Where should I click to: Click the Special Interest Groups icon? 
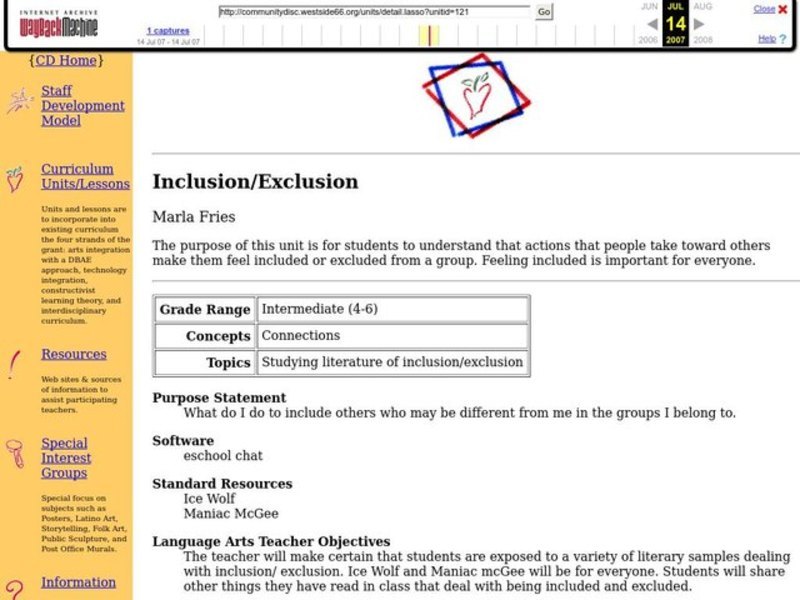(x=15, y=454)
